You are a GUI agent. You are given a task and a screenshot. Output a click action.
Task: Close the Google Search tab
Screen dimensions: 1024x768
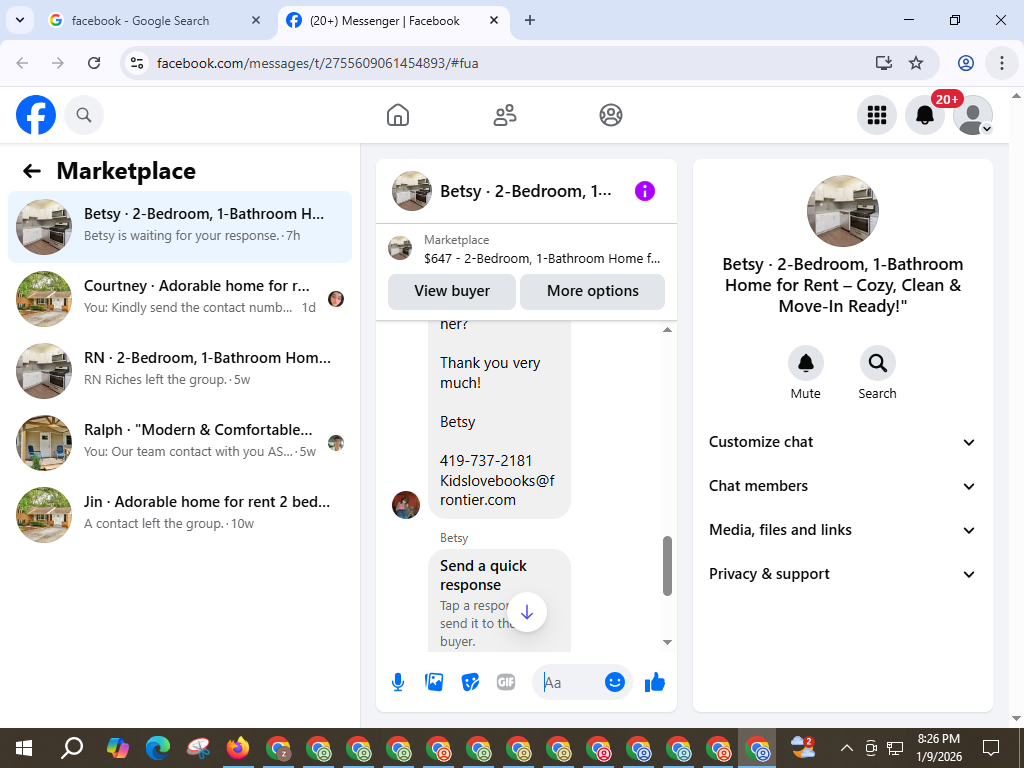tap(256, 21)
